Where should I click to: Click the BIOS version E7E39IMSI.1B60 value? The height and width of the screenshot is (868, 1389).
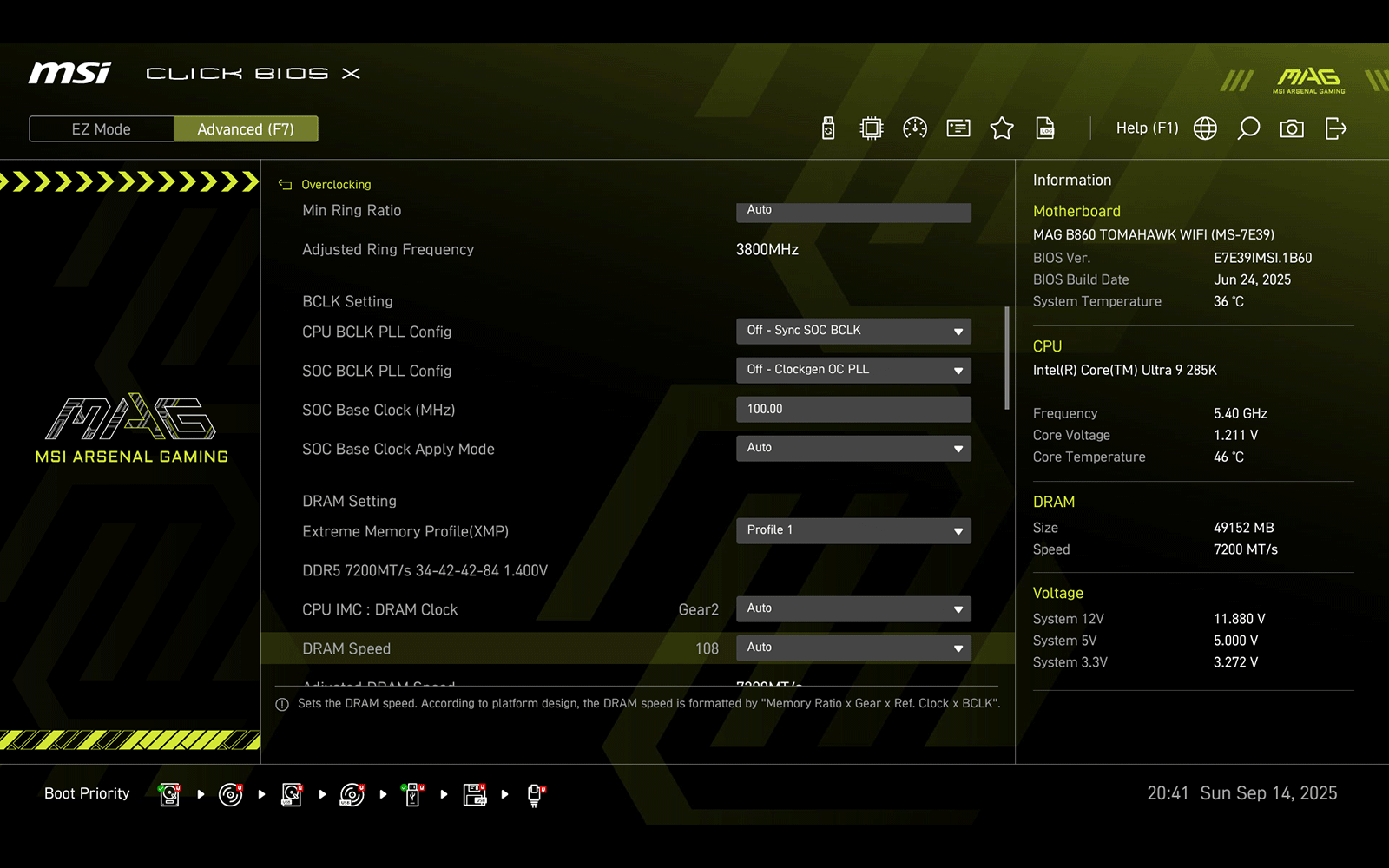[1262, 258]
